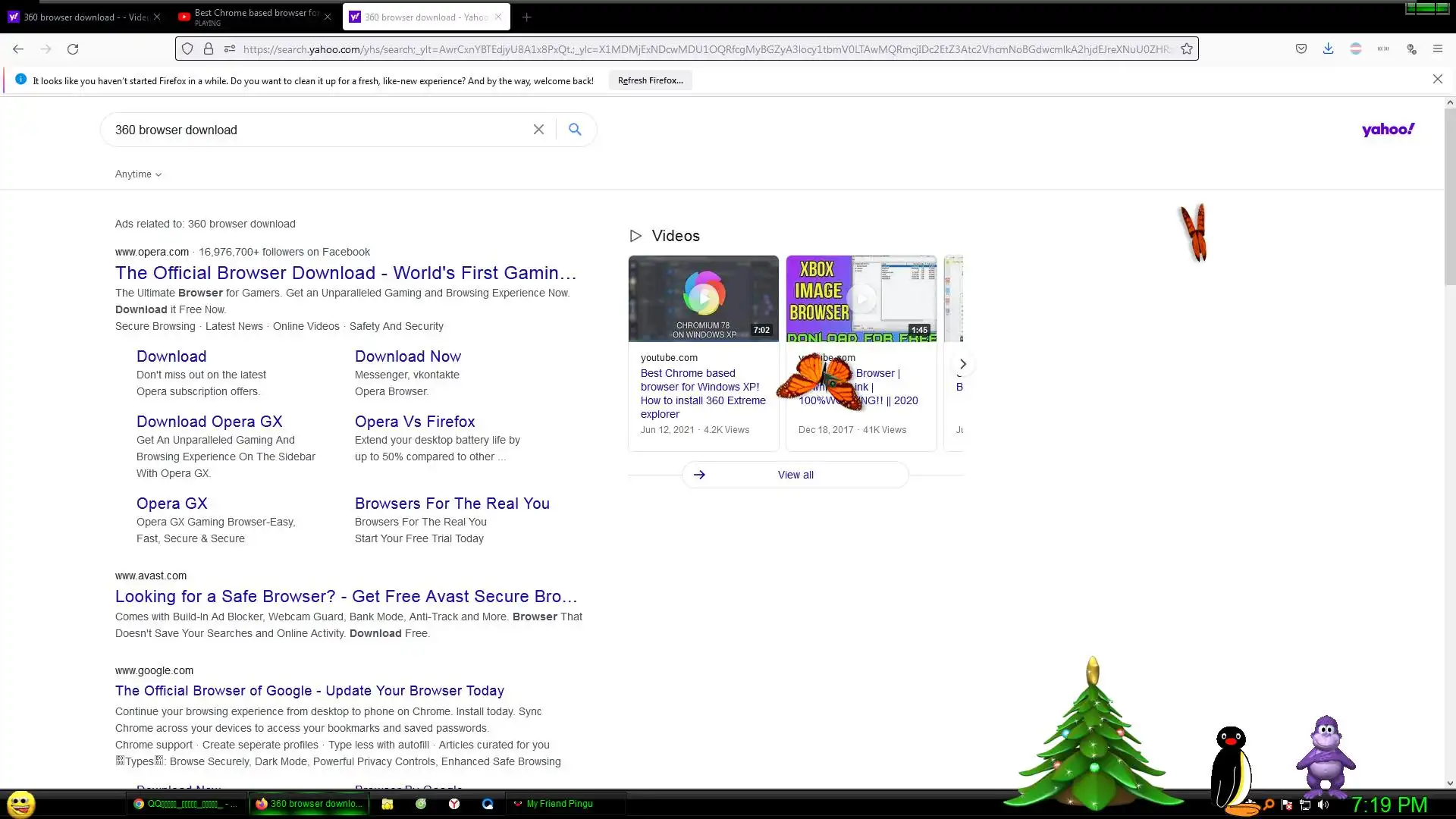Click View all videos link
Image resolution: width=1456 pixels, height=819 pixels.
[795, 475]
